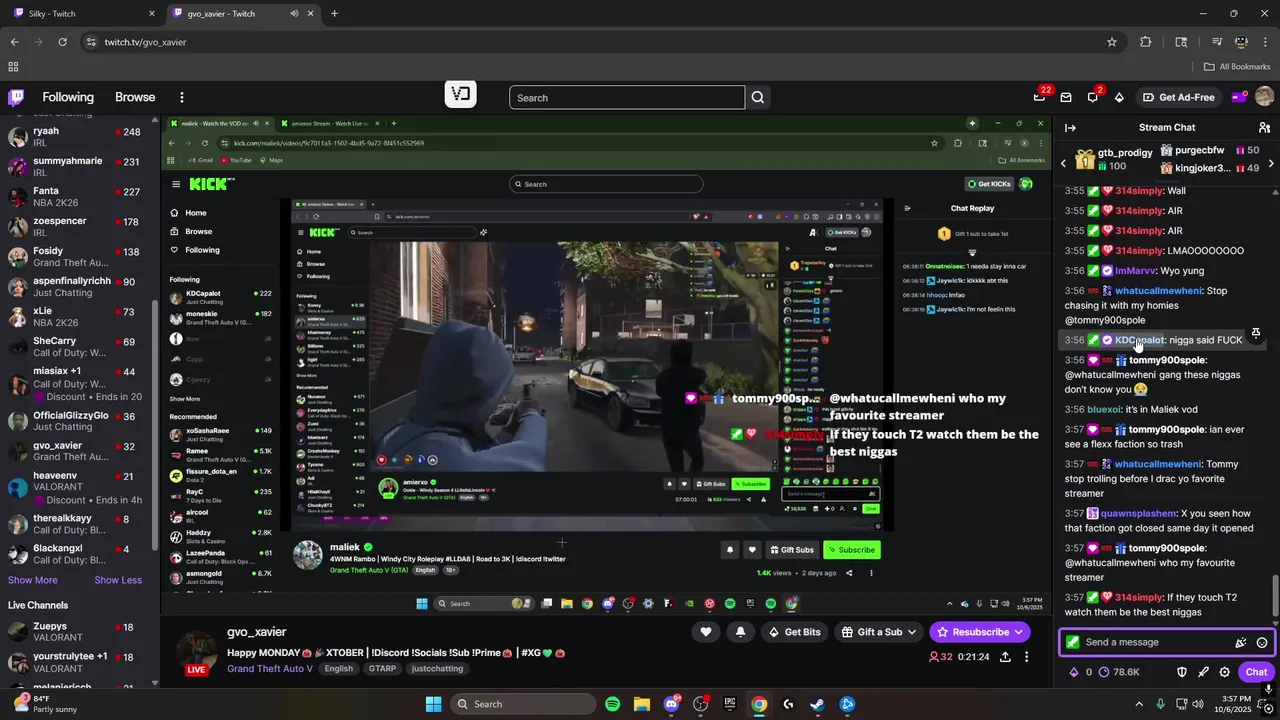Focus the Twitch Search input field
Screen dimensions: 1280x720
point(627,97)
